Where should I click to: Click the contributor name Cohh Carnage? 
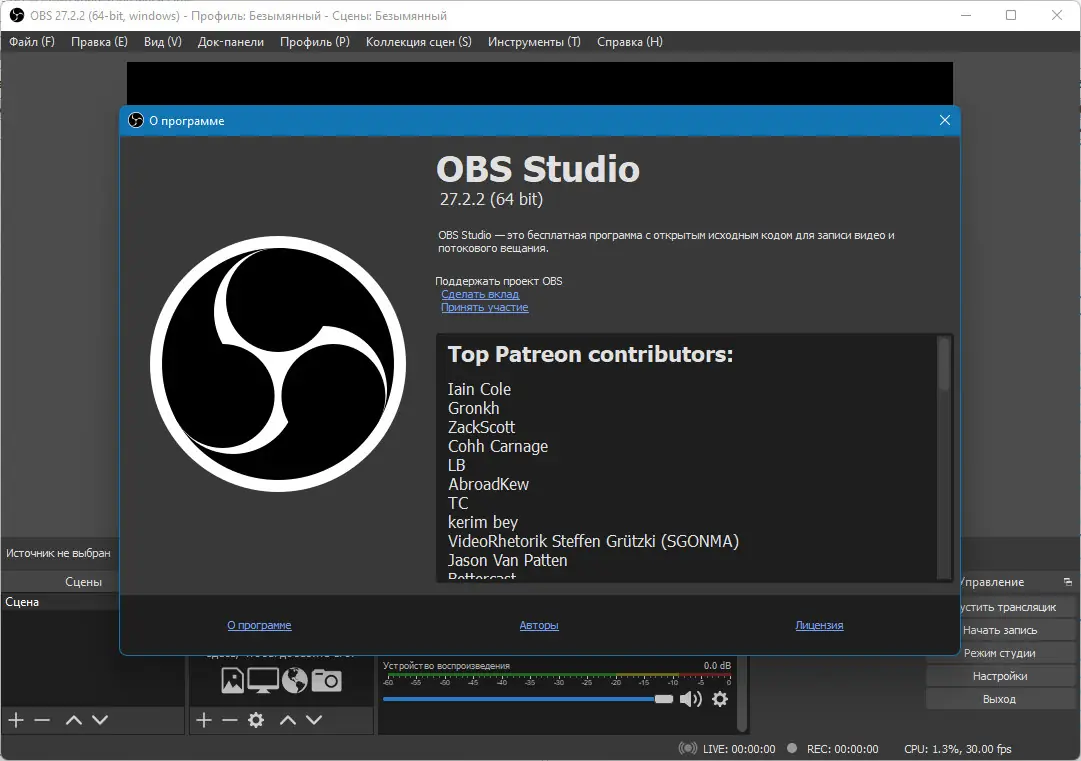(x=498, y=447)
